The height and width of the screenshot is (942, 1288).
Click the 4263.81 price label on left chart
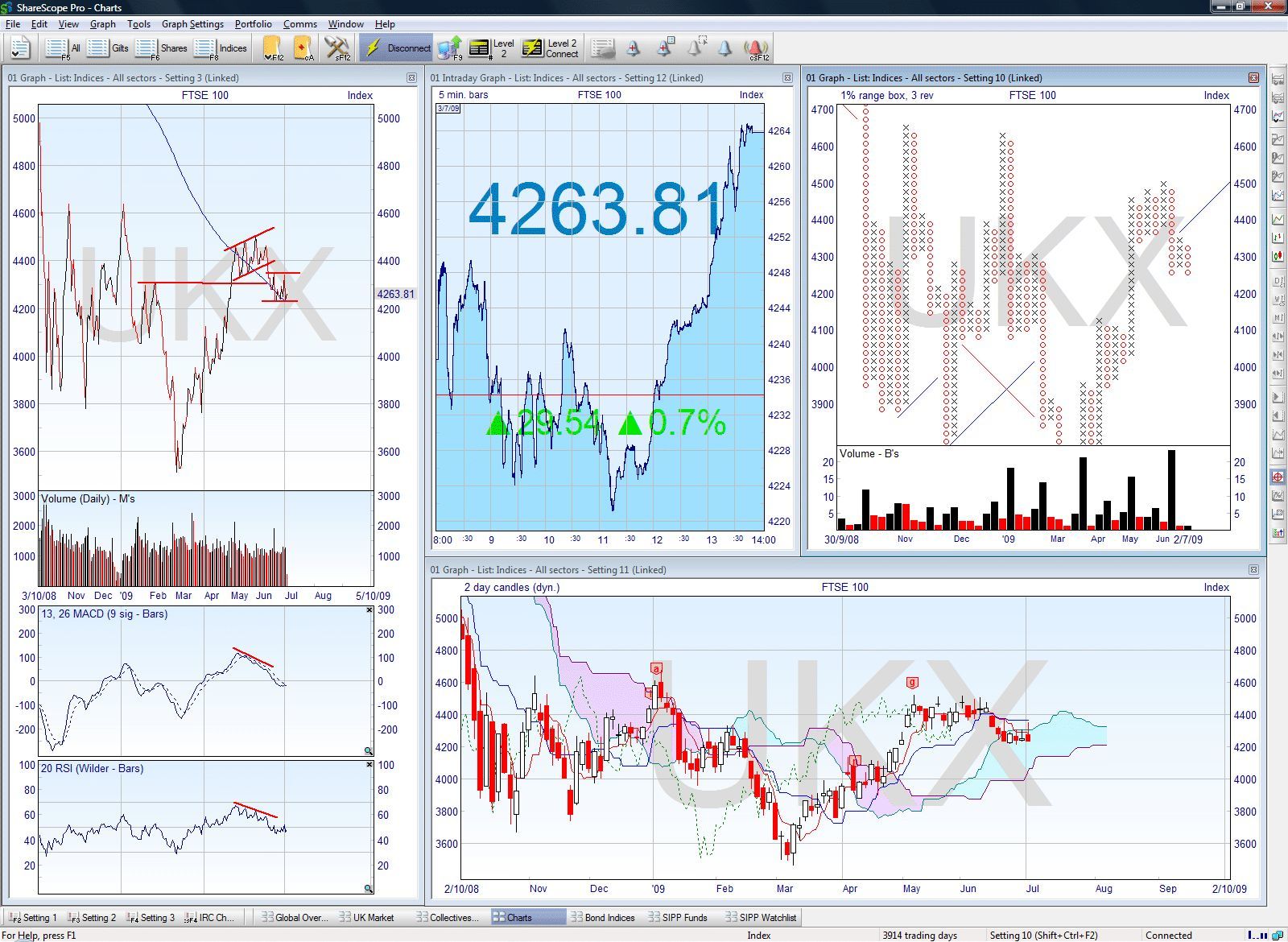pyautogui.click(x=395, y=294)
